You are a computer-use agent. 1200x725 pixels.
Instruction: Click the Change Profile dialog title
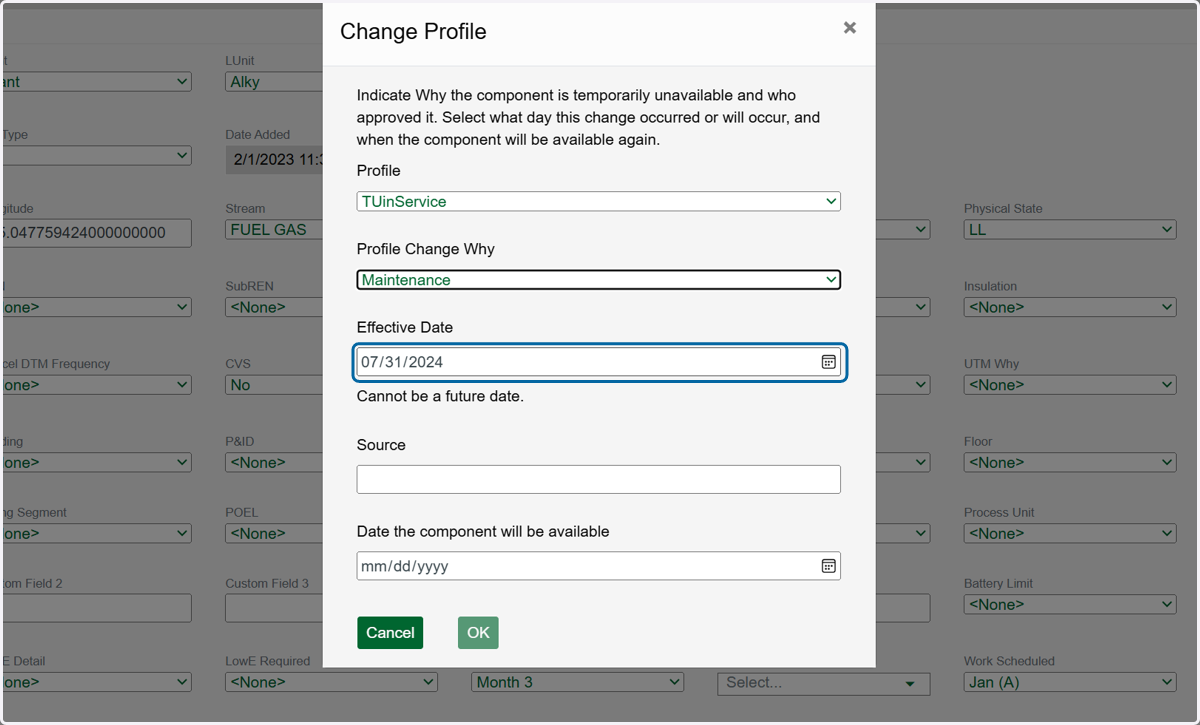(x=413, y=31)
